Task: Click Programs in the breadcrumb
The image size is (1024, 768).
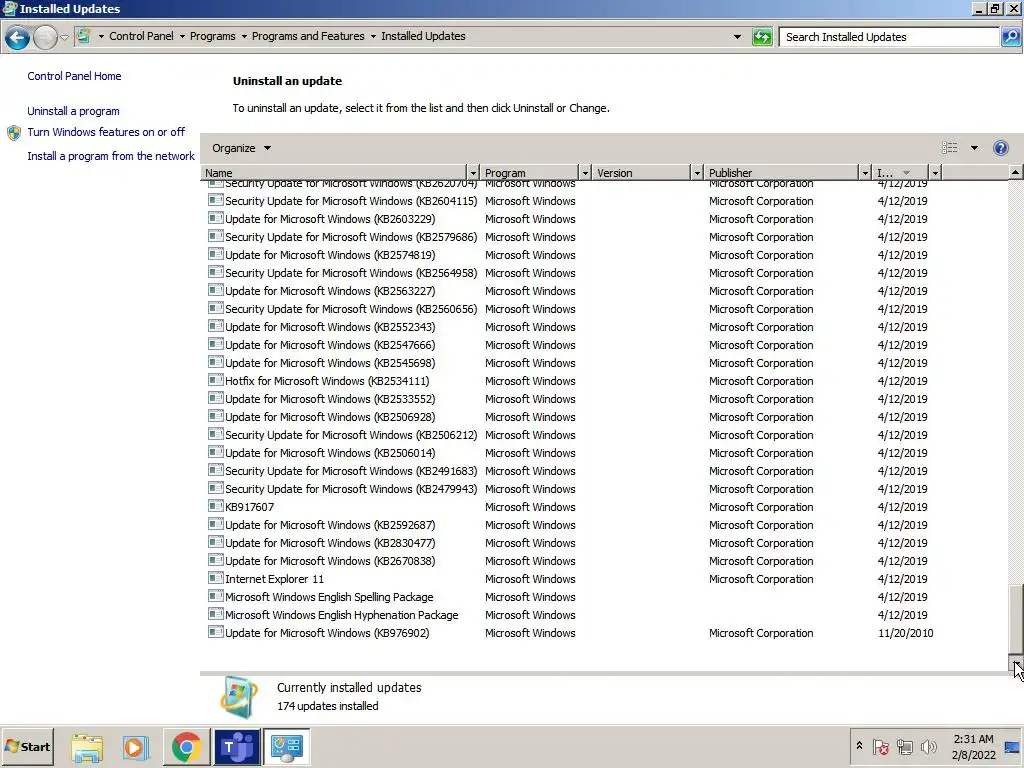Action: (212, 36)
